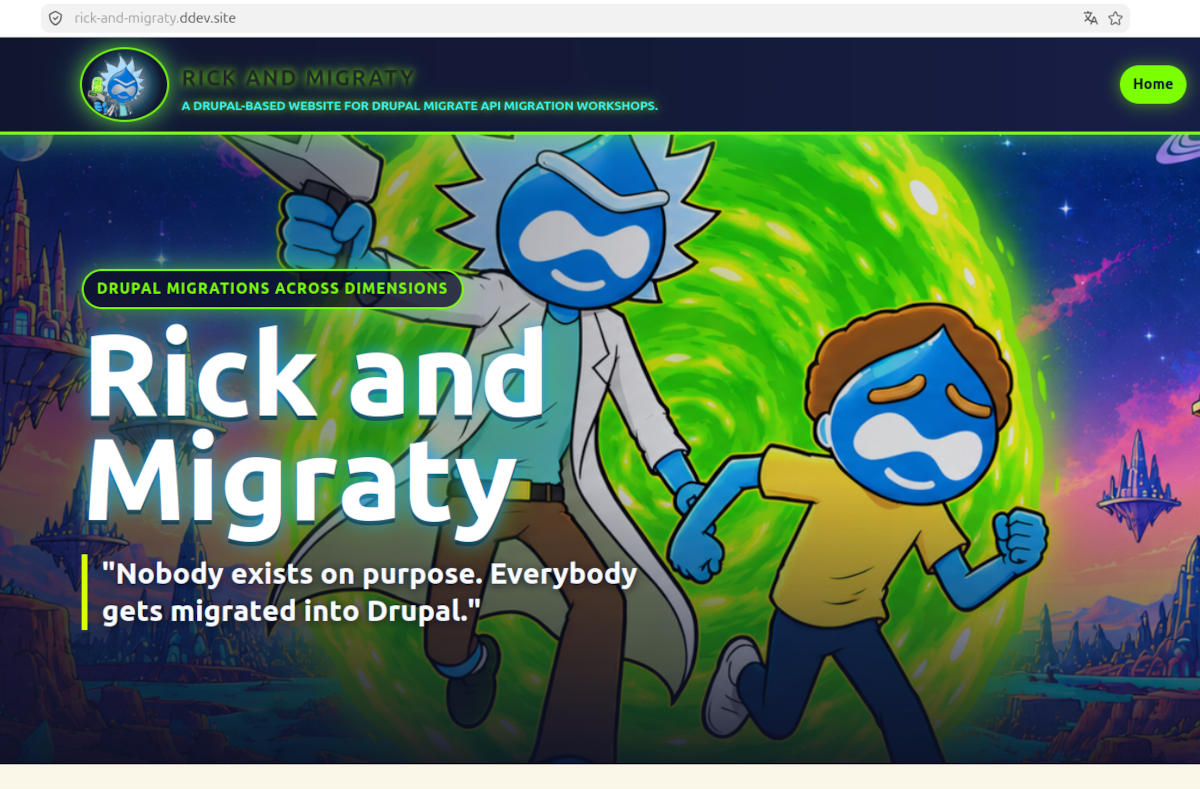1200x789 pixels.
Task: Open the page translate icon
Action: pos(1090,18)
